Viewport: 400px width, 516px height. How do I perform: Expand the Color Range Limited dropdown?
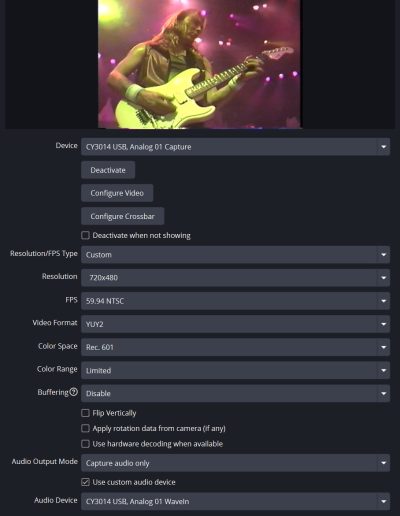pyautogui.click(x=235, y=370)
